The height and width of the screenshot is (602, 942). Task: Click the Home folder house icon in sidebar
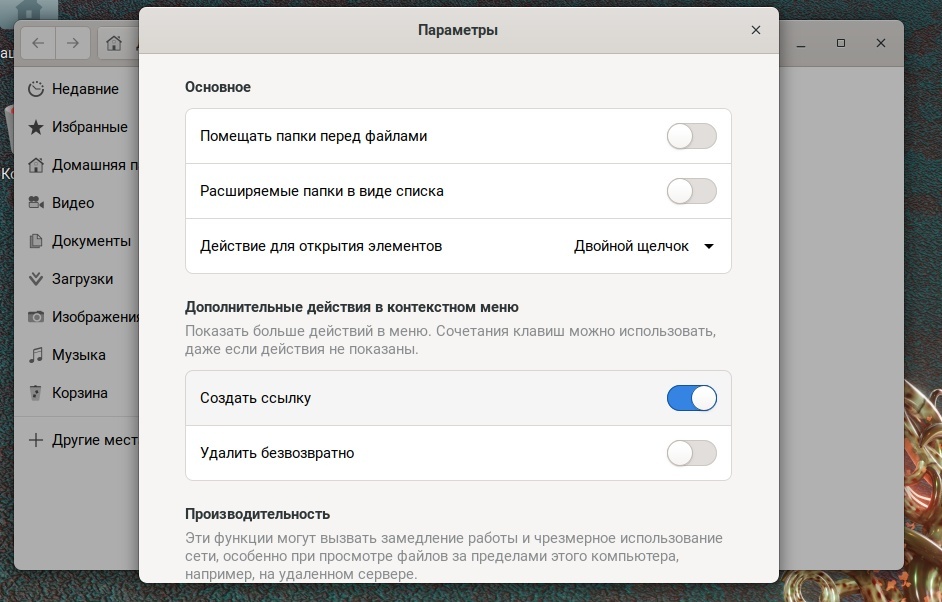pos(36,165)
